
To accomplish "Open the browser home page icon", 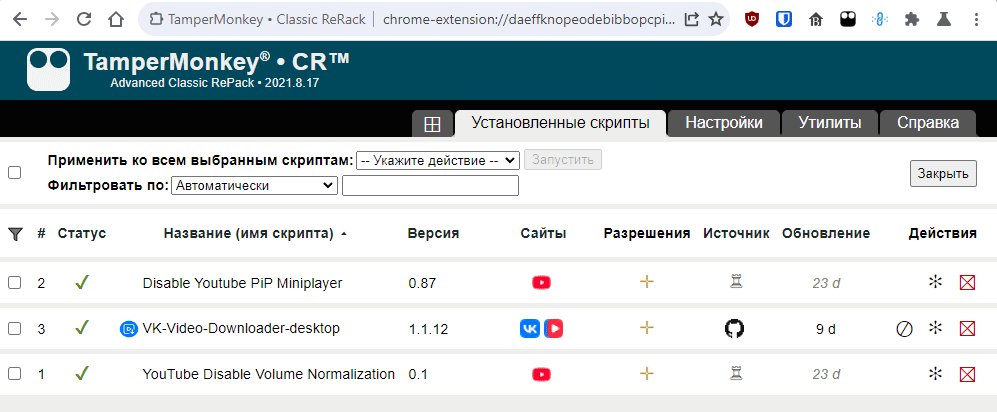I will 116,20.
